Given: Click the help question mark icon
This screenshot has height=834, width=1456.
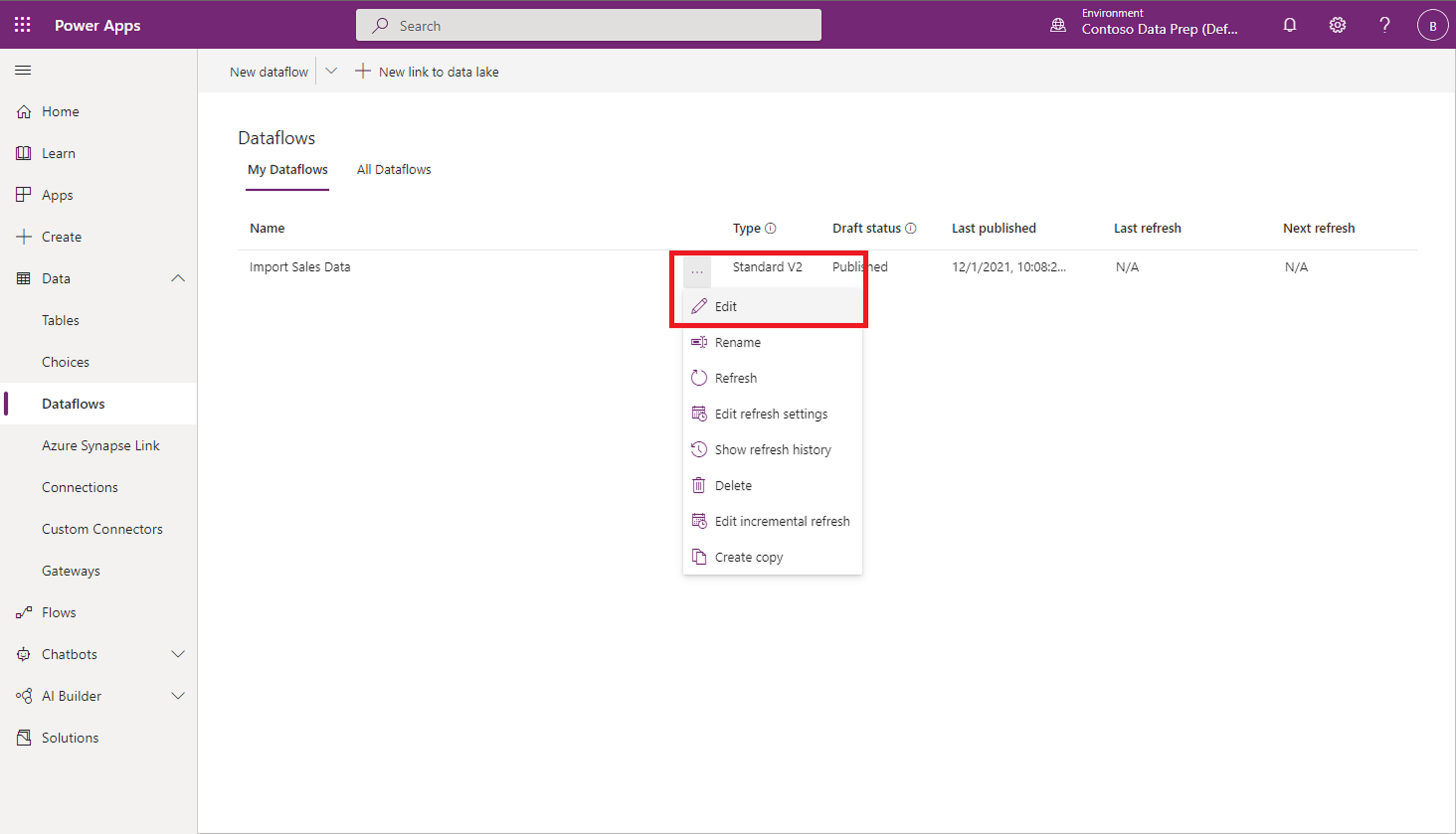Looking at the screenshot, I should click(x=1384, y=25).
